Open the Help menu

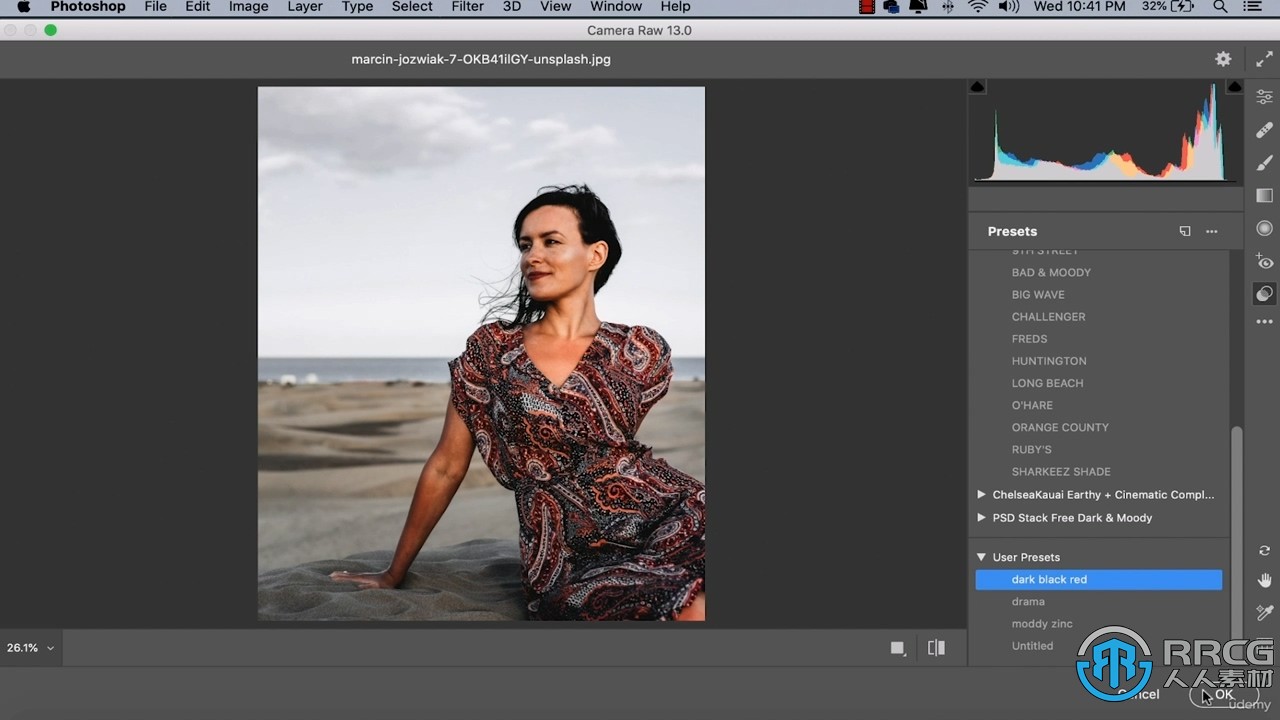pos(676,7)
